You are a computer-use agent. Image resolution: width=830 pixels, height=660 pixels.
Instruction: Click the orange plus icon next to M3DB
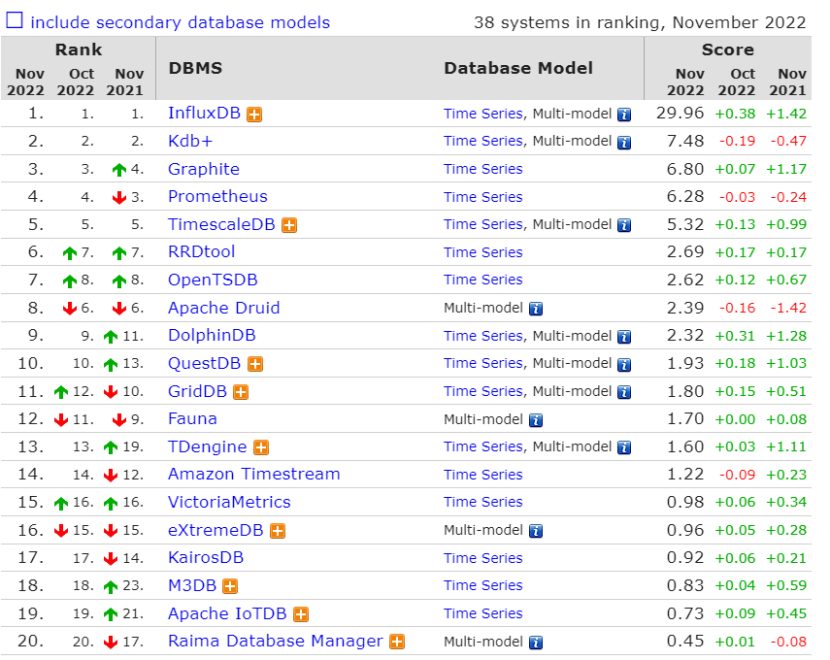click(x=230, y=586)
